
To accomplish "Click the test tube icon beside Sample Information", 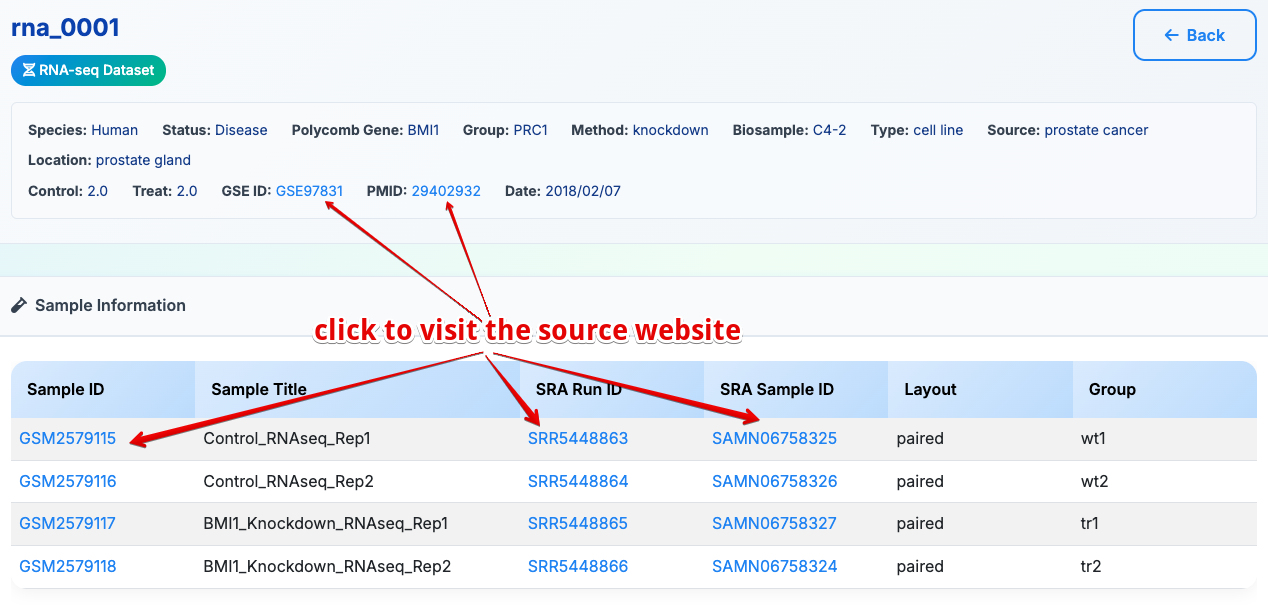I will click(17, 305).
